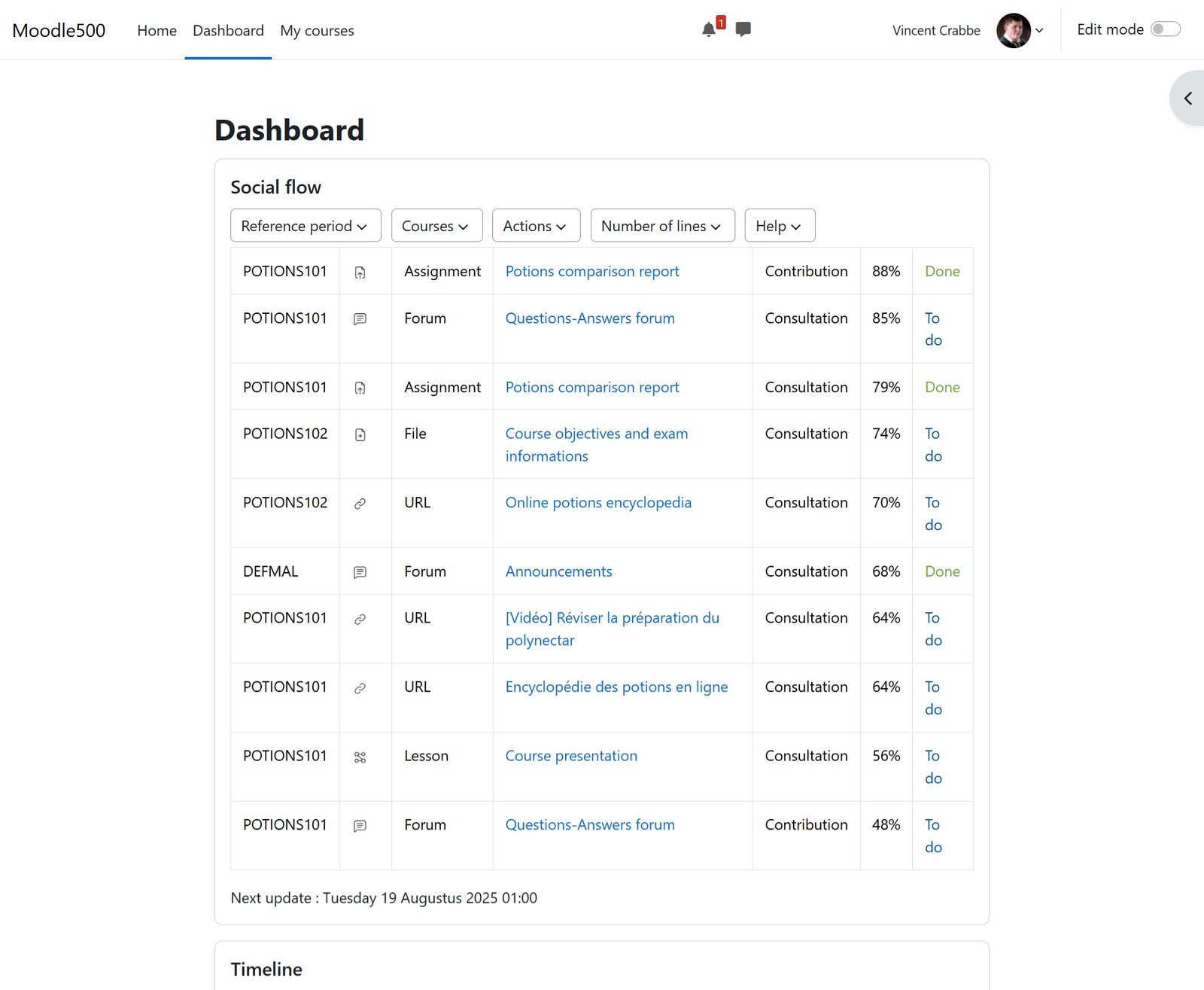Open the Actions dropdown
This screenshot has width=1204, height=990.
[x=536, y=226]
